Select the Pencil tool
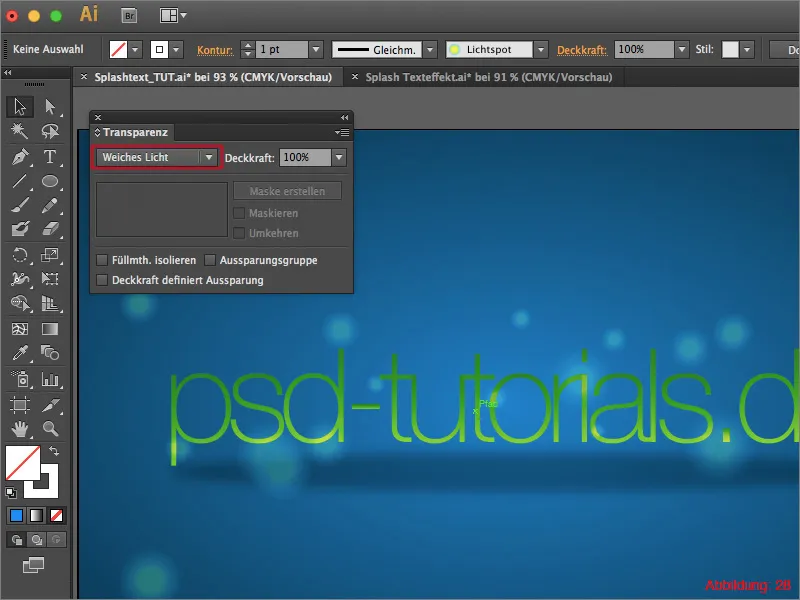 pos(50,205)
